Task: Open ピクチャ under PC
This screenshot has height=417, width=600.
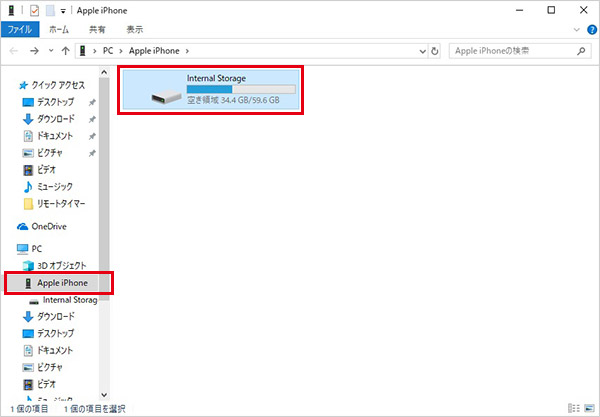Action: (42, 367)
